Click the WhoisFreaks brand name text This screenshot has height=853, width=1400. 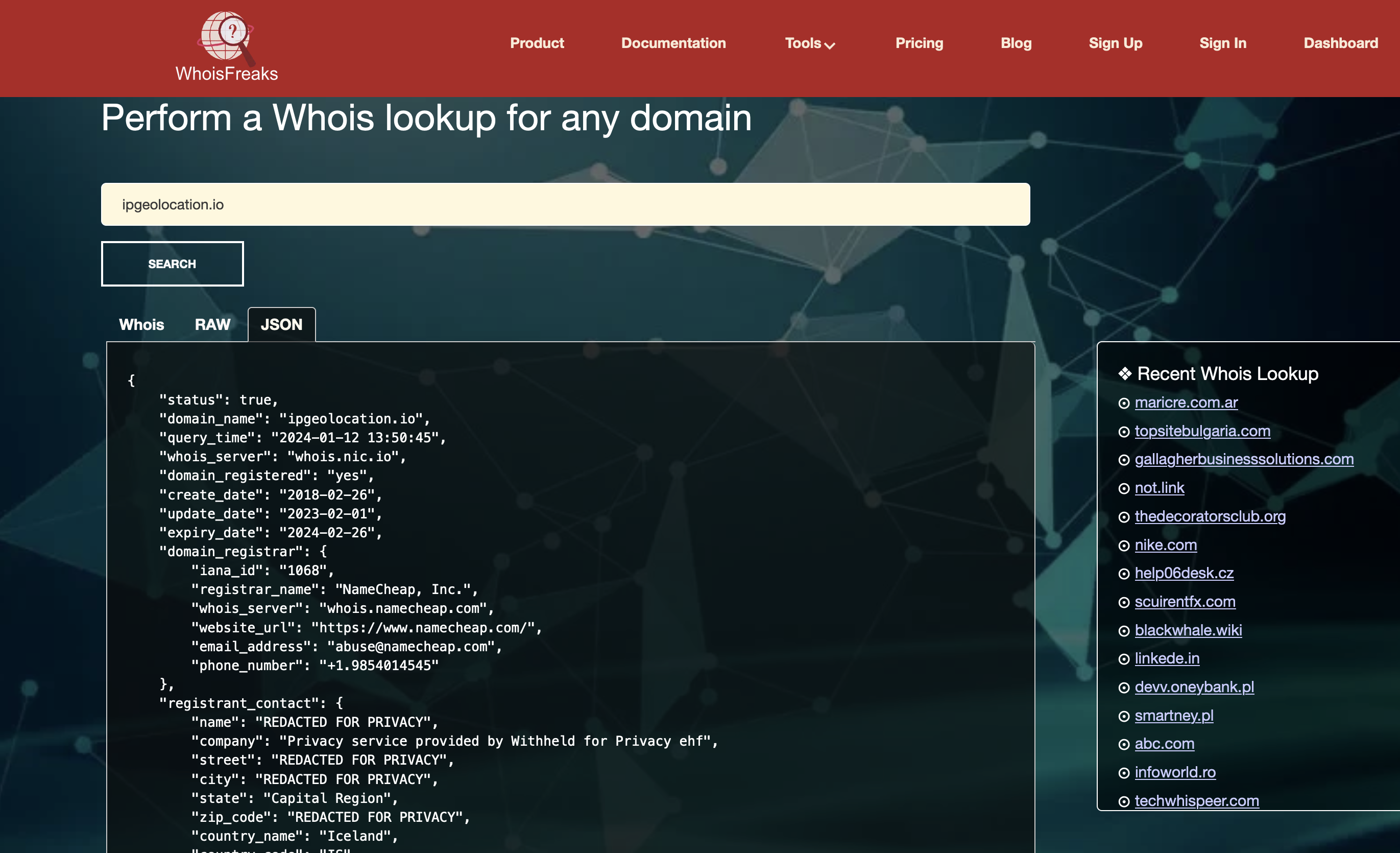click(x=226, y=74)
